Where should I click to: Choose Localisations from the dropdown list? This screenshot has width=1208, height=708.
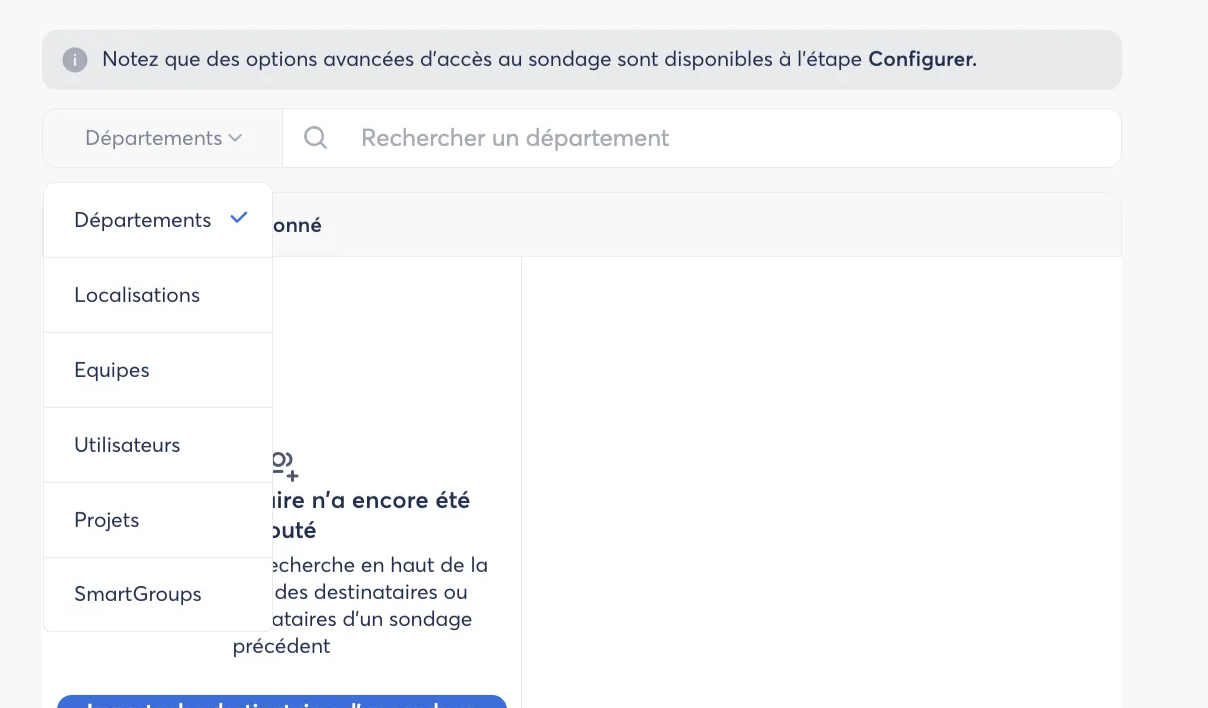point(137,295)
